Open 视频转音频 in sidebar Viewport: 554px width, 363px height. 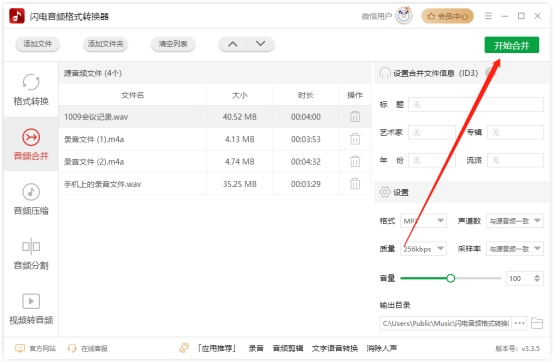pyautogui.click(x=31, y=309)
